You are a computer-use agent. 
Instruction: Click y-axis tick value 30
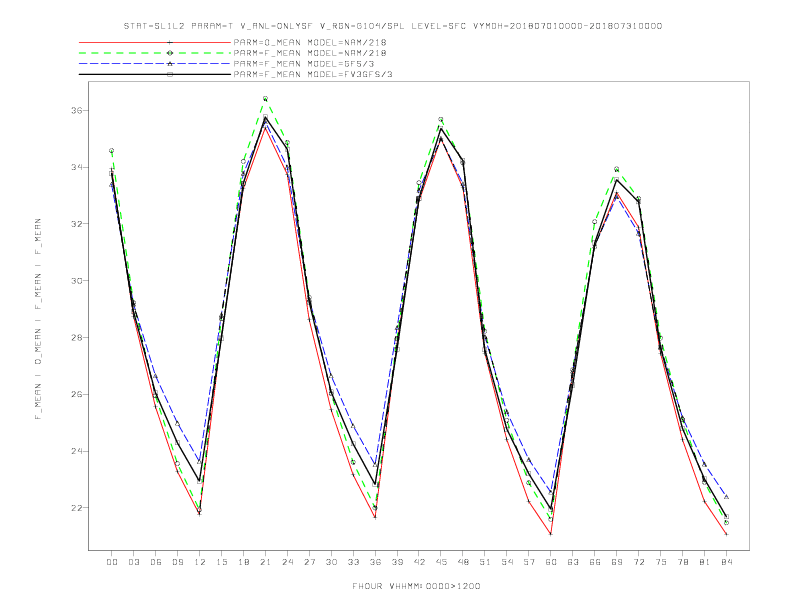pos(76,281)
